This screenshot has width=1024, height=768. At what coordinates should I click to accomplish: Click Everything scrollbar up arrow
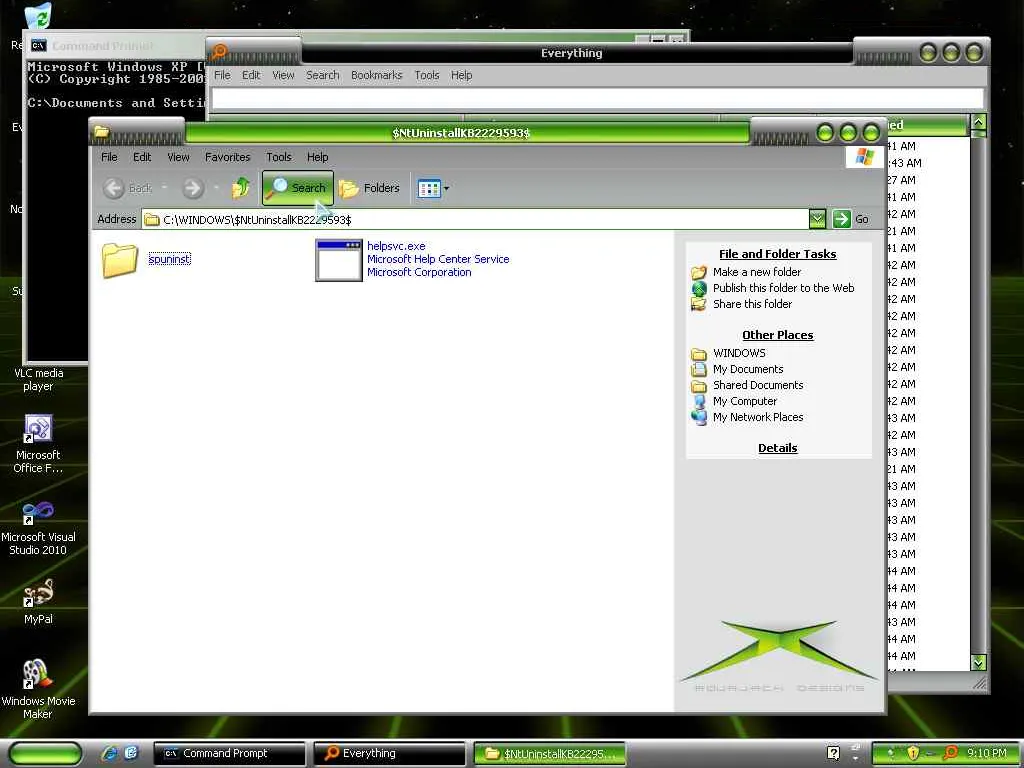point(978,123)
